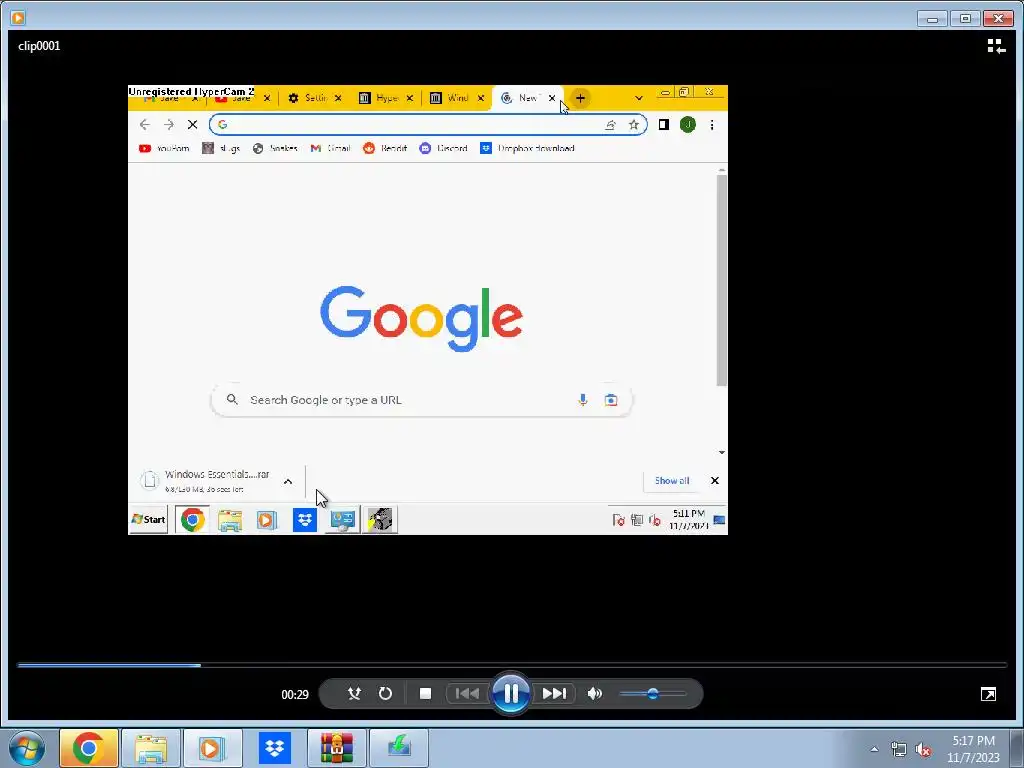1024x768 pixels.
Task: Open Dropbox from the taskbar
Action: point(275,748)
